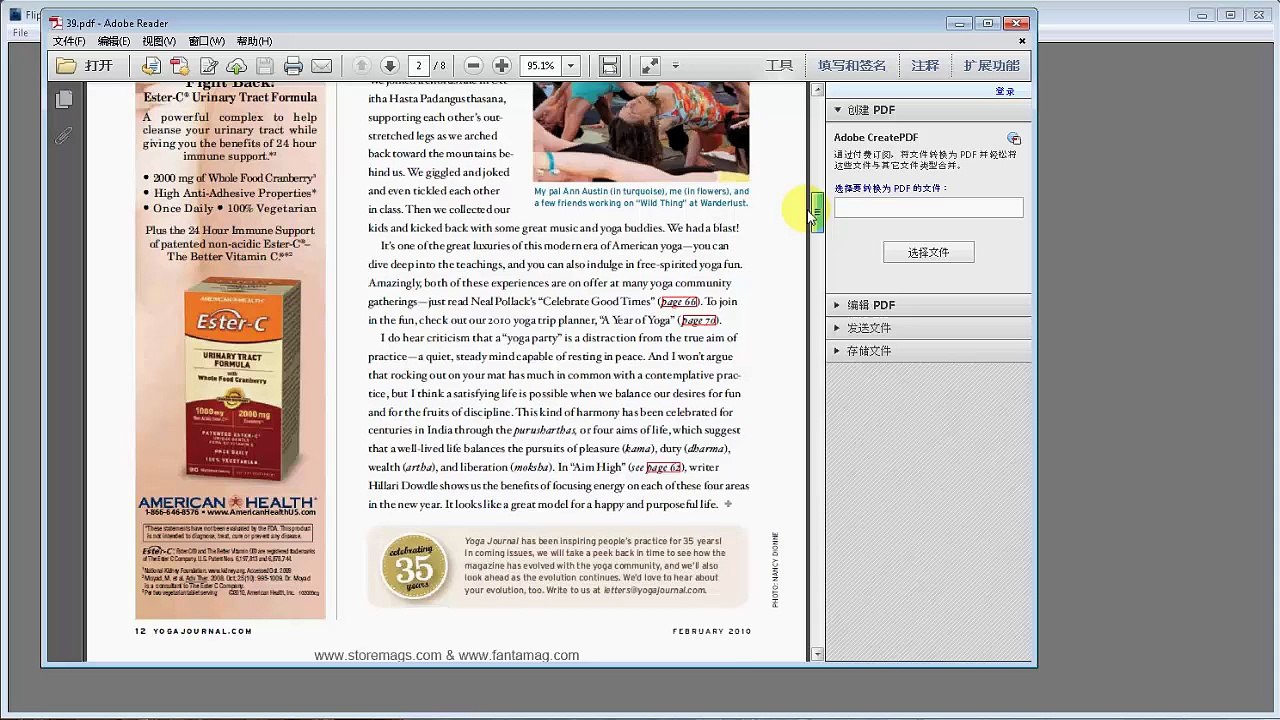
Task: Click the vertical scrollbar thumb
Action: pyautogui.click(x=817, y=212)
